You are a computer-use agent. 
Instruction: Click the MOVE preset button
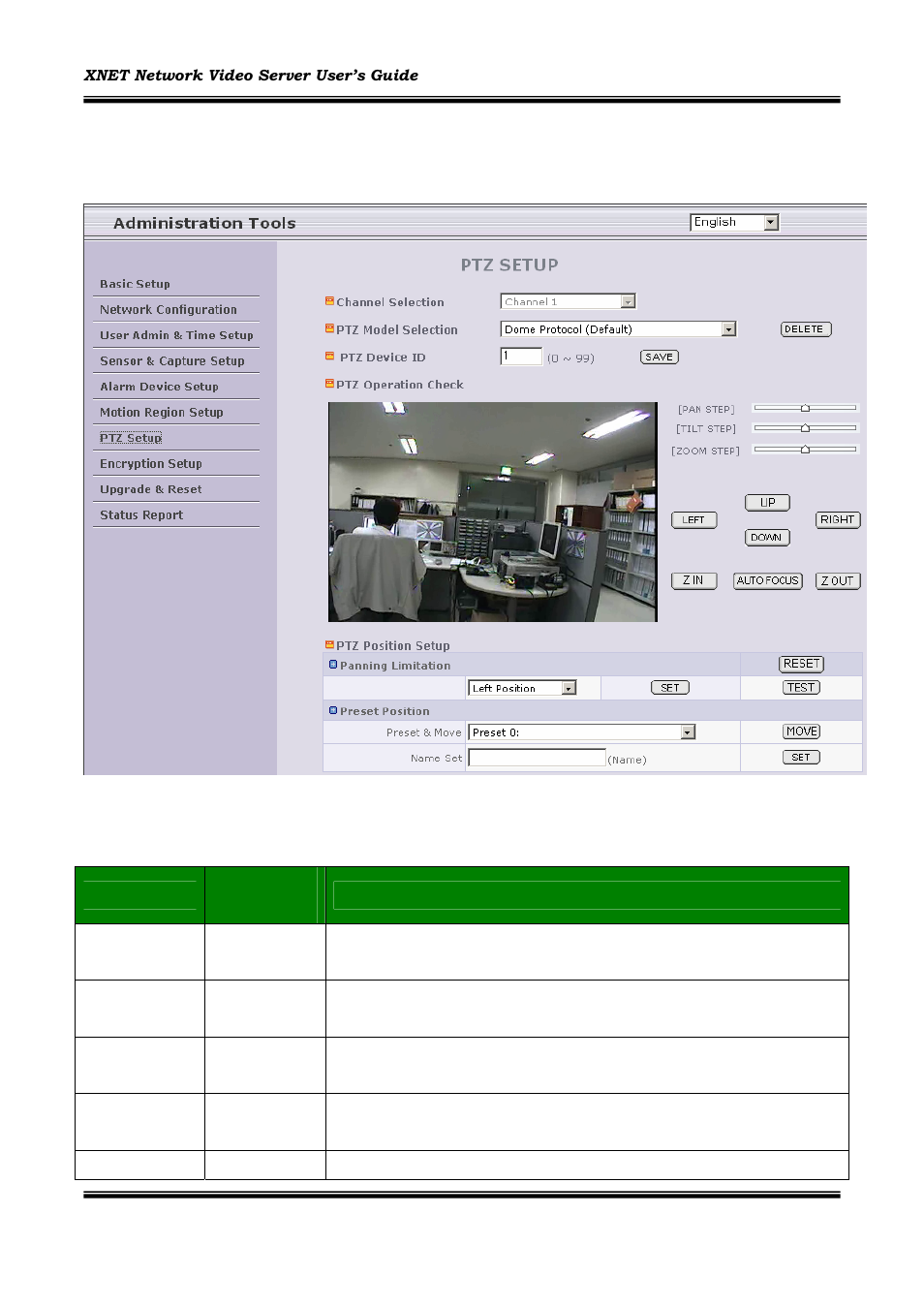802,732
